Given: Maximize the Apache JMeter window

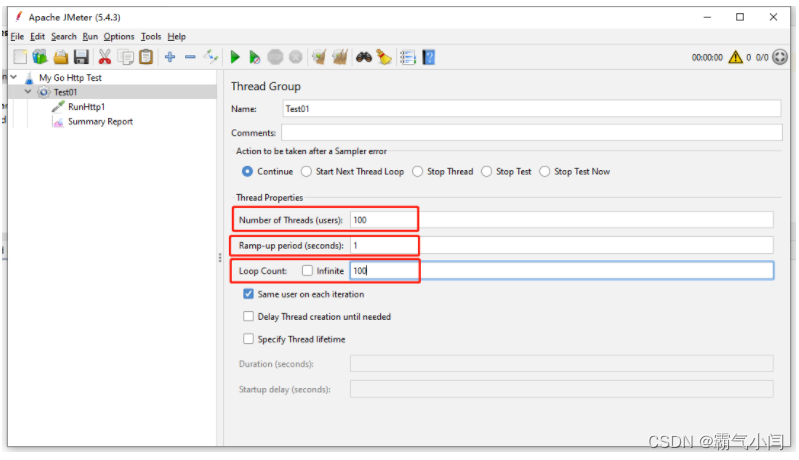Looking at the screenshot, I should click(x=740, y=17).
